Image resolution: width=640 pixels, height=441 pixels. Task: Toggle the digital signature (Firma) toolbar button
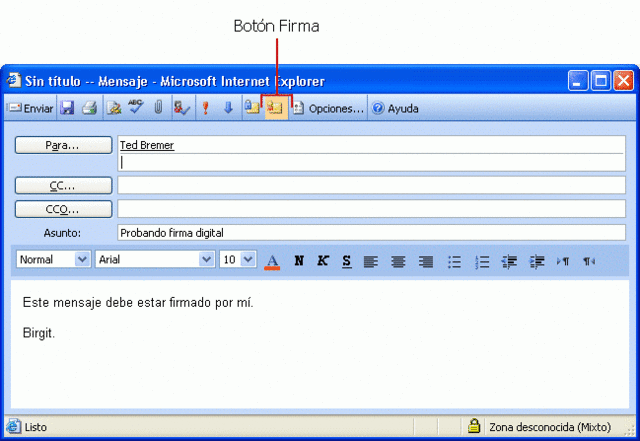(x=276, y=108)
